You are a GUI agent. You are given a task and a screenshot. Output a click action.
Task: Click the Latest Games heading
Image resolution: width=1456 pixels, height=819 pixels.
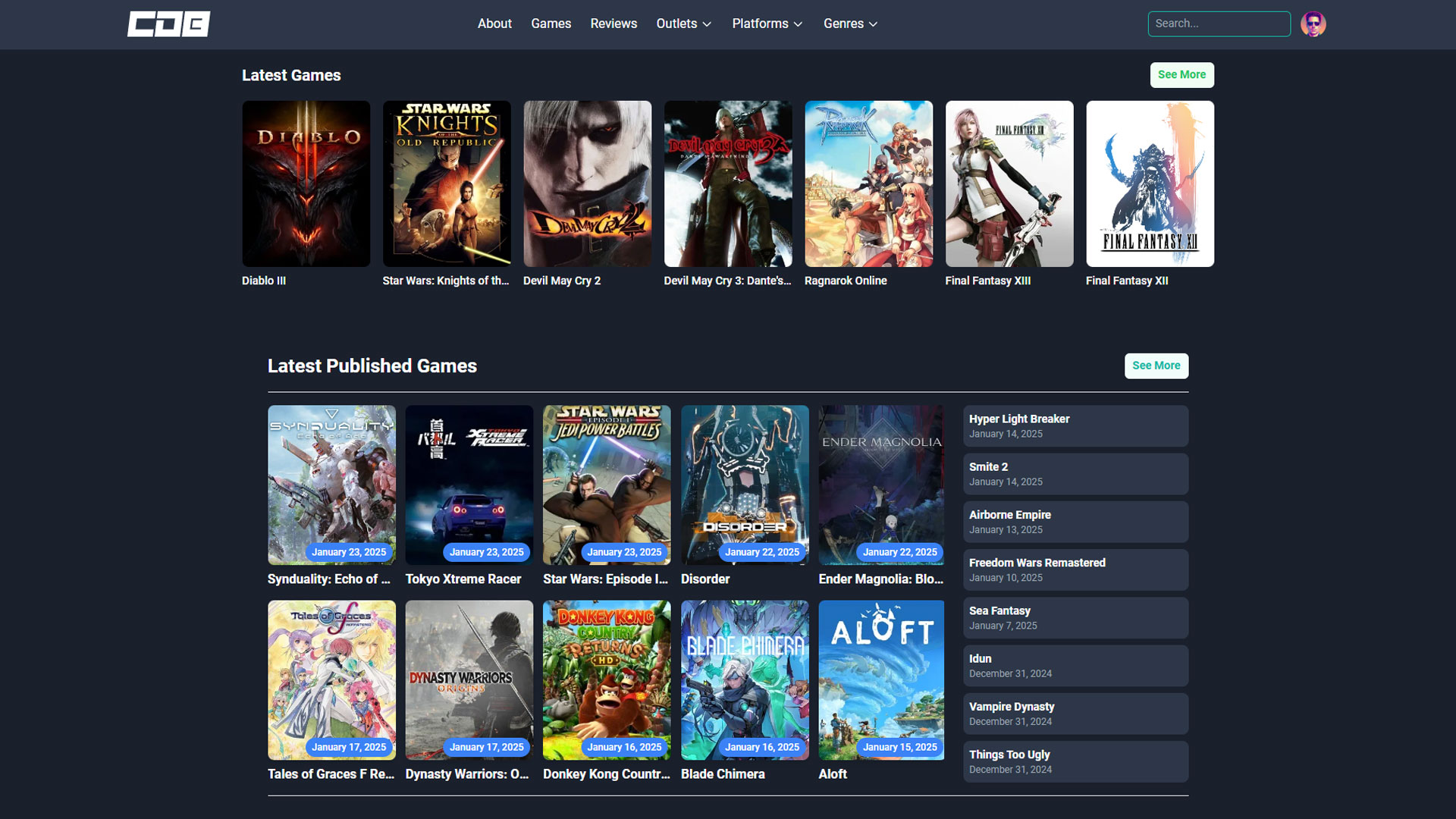291,75
